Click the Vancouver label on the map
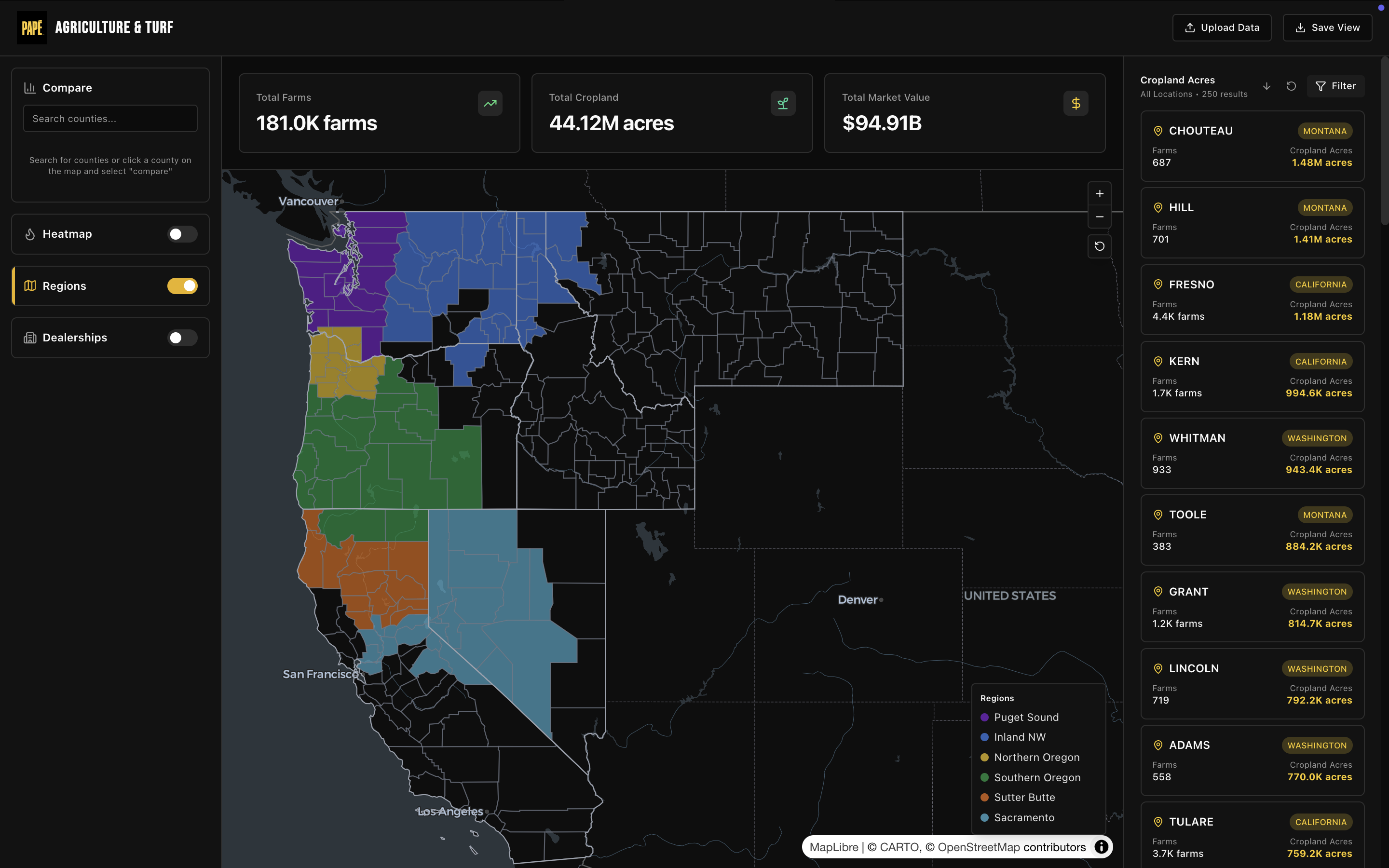The width and height of the screenshot is (1389, 868). point(308,202)
